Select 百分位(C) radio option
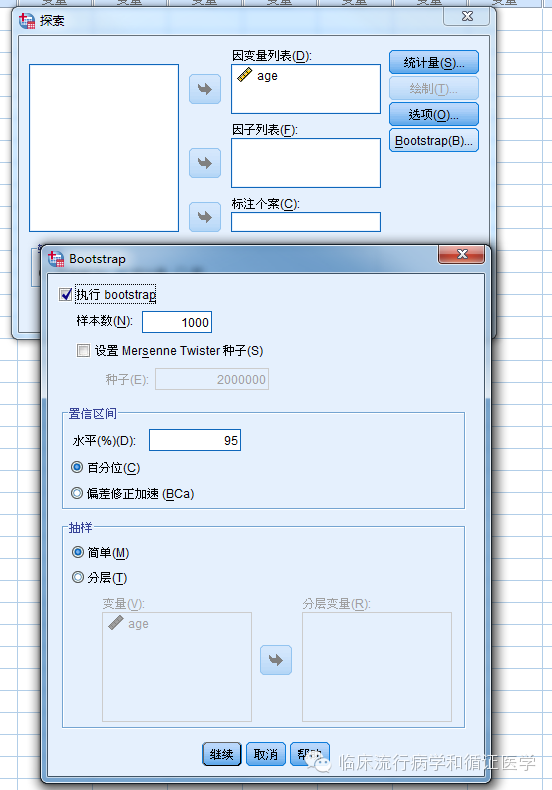552x790 pixels. coord(77,467)
